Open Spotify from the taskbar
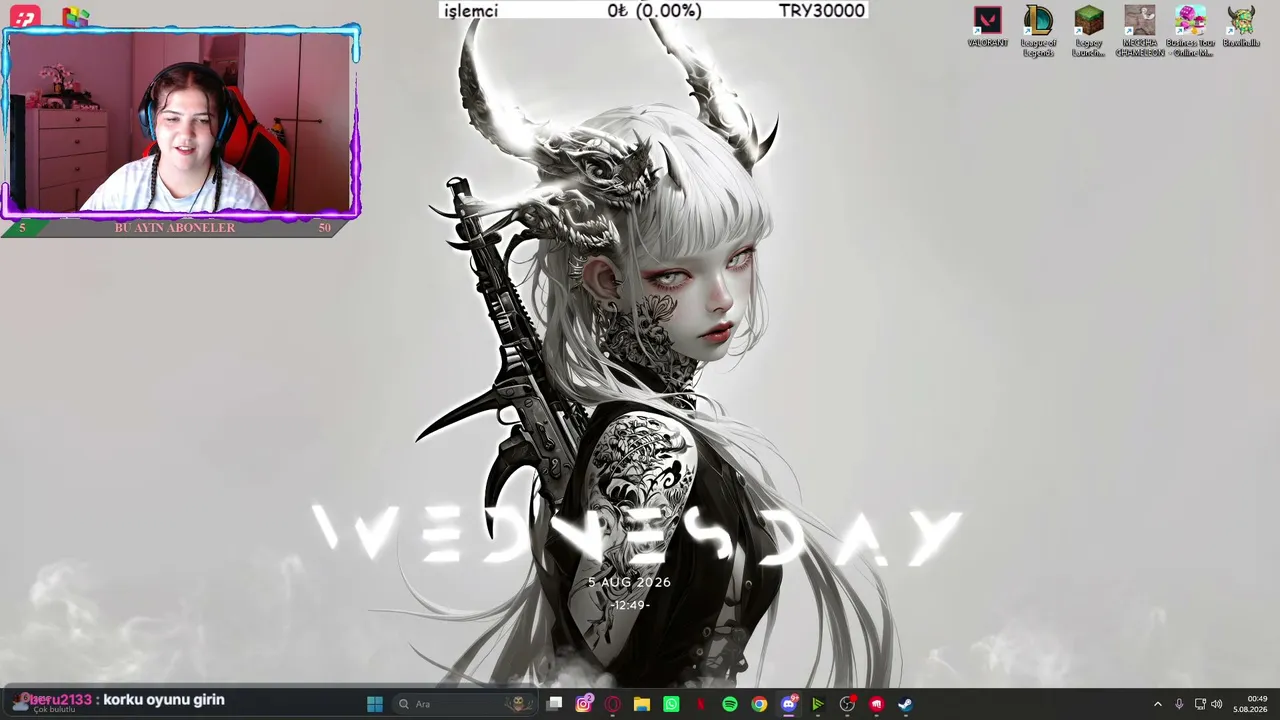This screenshot has height=720, width=1280. pos(730,704)
